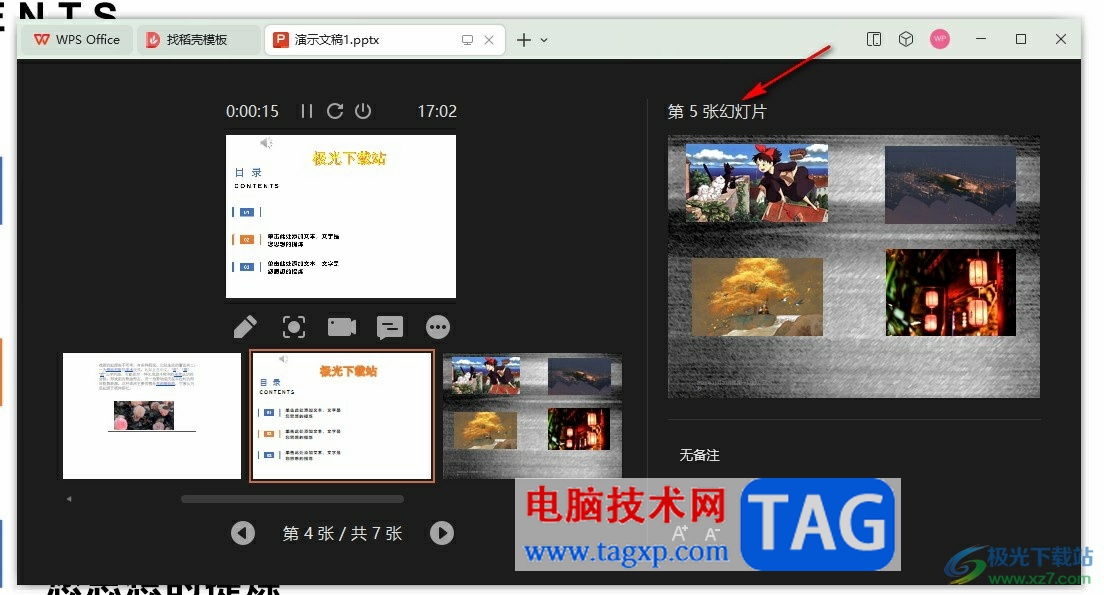Select the highlighted contents slide thumbnail

point(342,416)
